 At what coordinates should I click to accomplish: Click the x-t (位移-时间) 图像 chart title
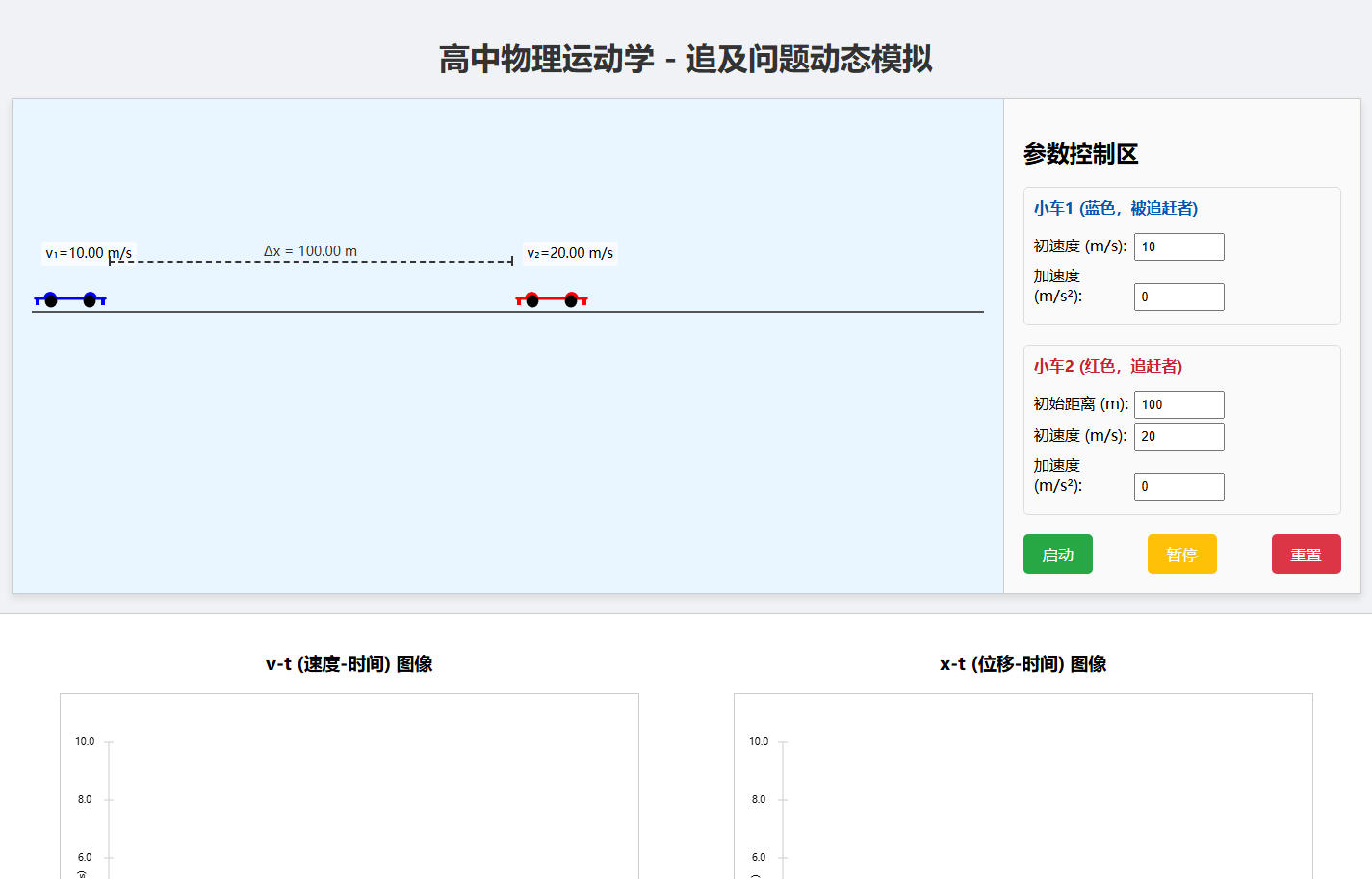(x=1023, y=664)
